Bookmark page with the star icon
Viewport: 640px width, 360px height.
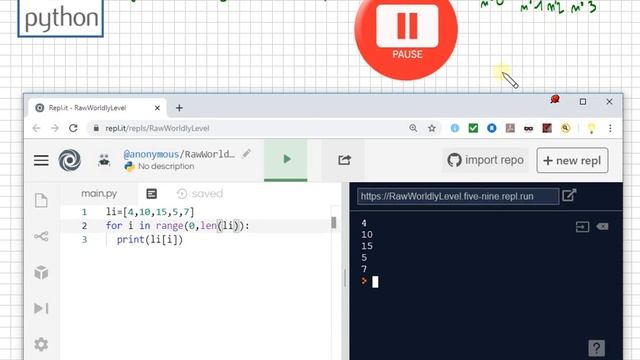[432, 128]
